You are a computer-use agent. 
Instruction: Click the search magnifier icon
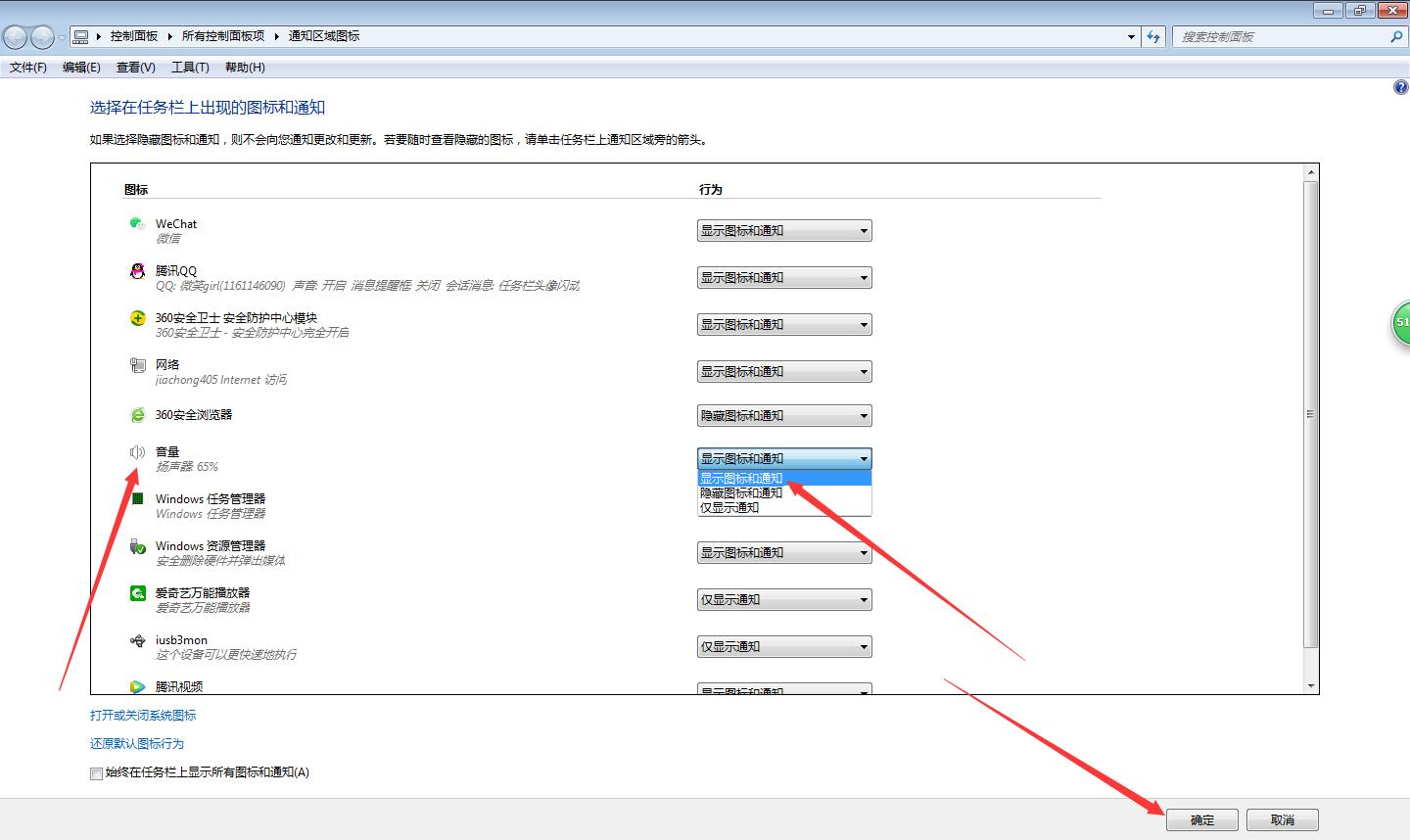pyautogui.click(x=1396, y=36)
